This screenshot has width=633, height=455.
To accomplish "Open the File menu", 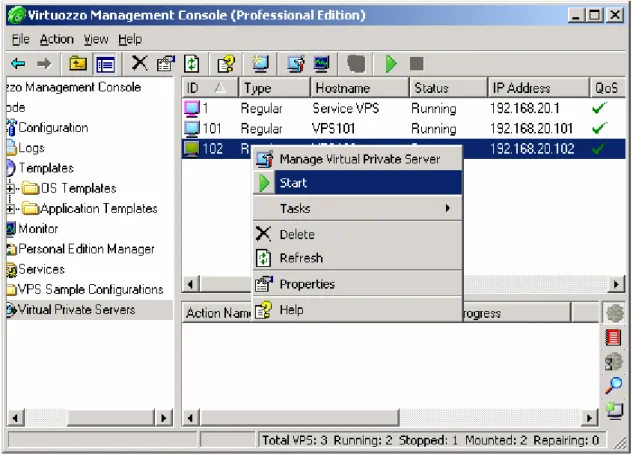I will 20,39.
